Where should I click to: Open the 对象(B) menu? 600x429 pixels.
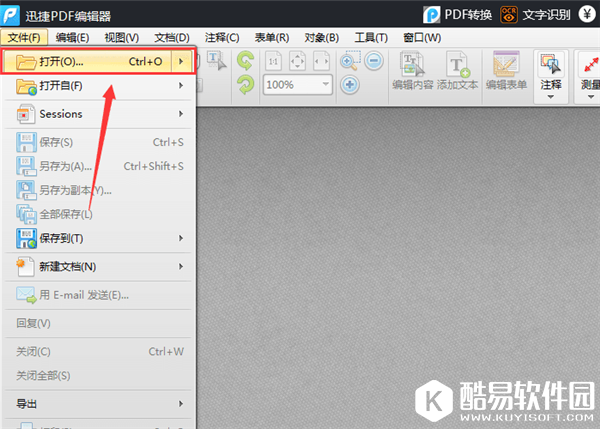point(322,38)
